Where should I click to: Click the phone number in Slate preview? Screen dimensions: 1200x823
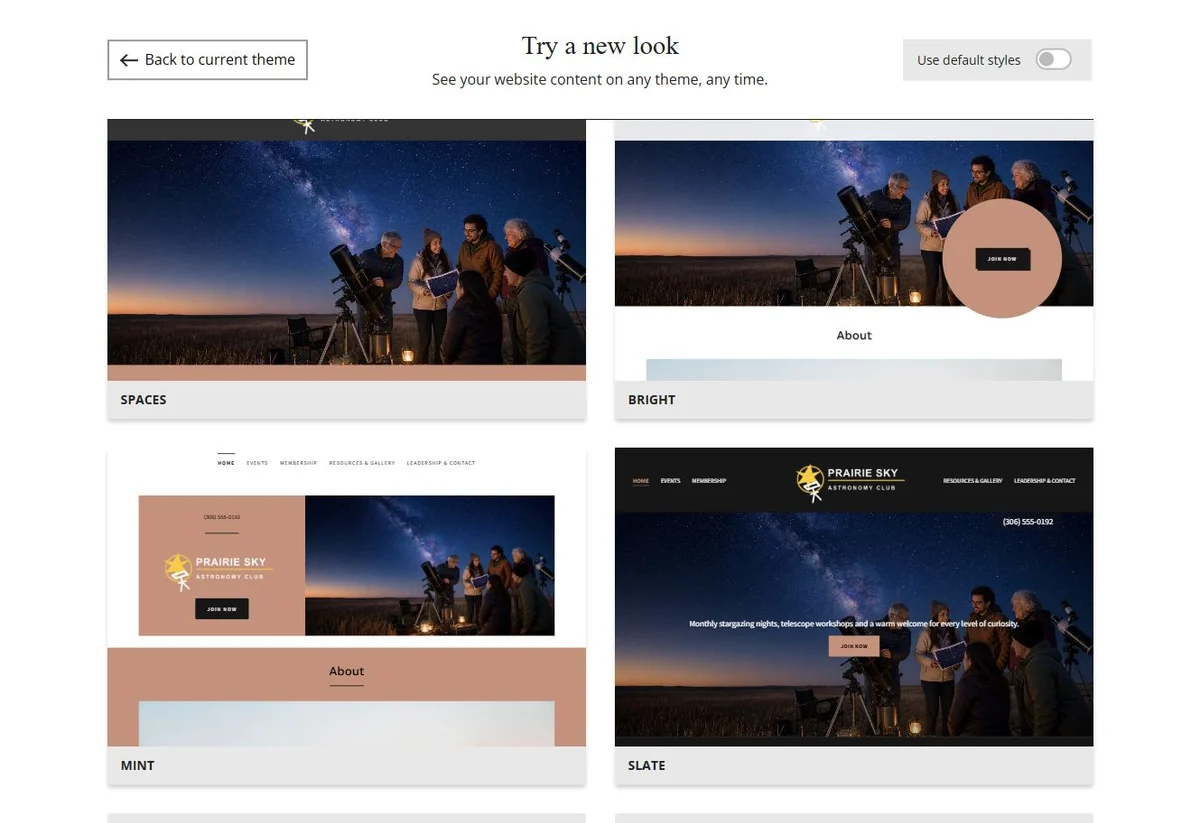click(x=1028, y=522)
